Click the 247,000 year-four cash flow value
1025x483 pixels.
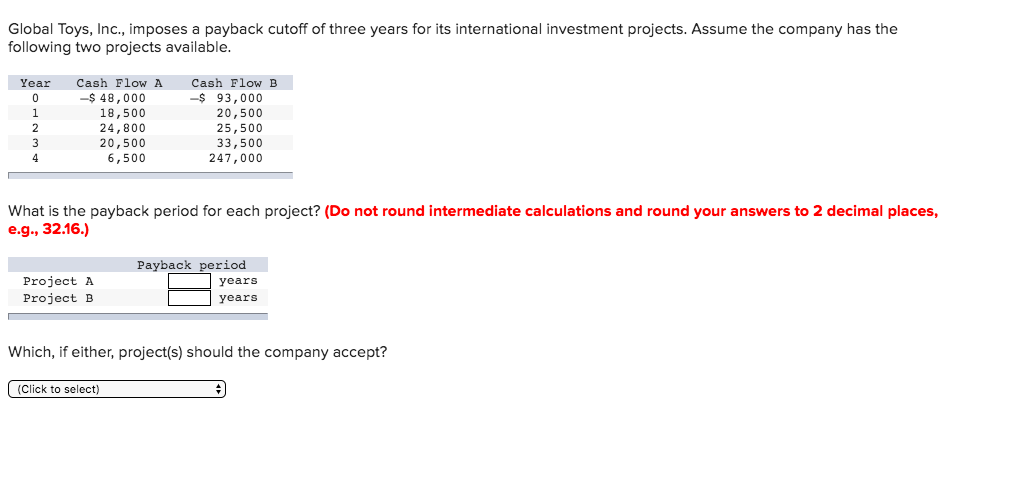pyautogui.click(x=235, y=158)
